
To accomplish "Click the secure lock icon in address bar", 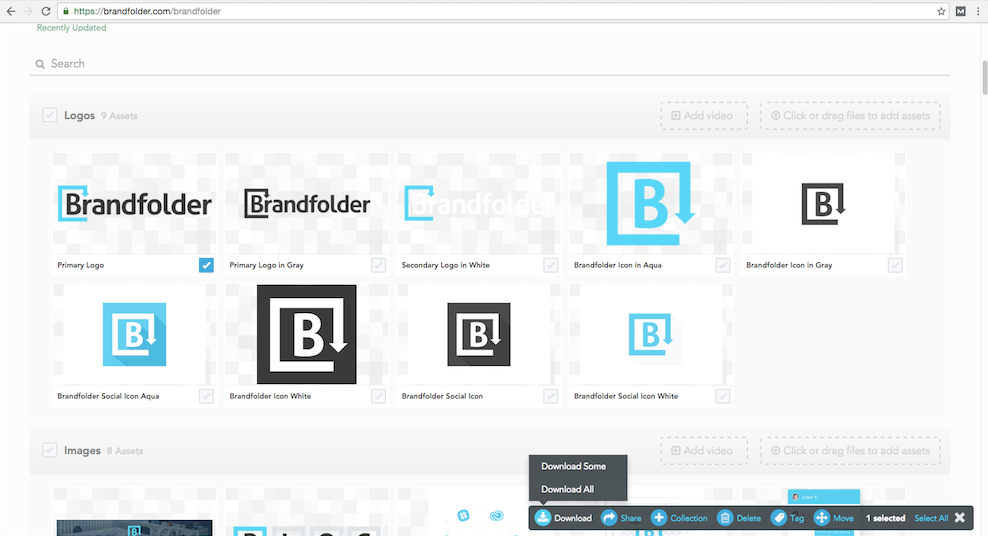I will point(66,11).
